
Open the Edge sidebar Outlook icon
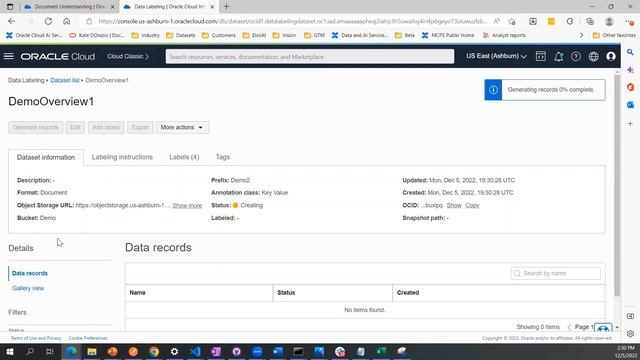click(630, 105)
